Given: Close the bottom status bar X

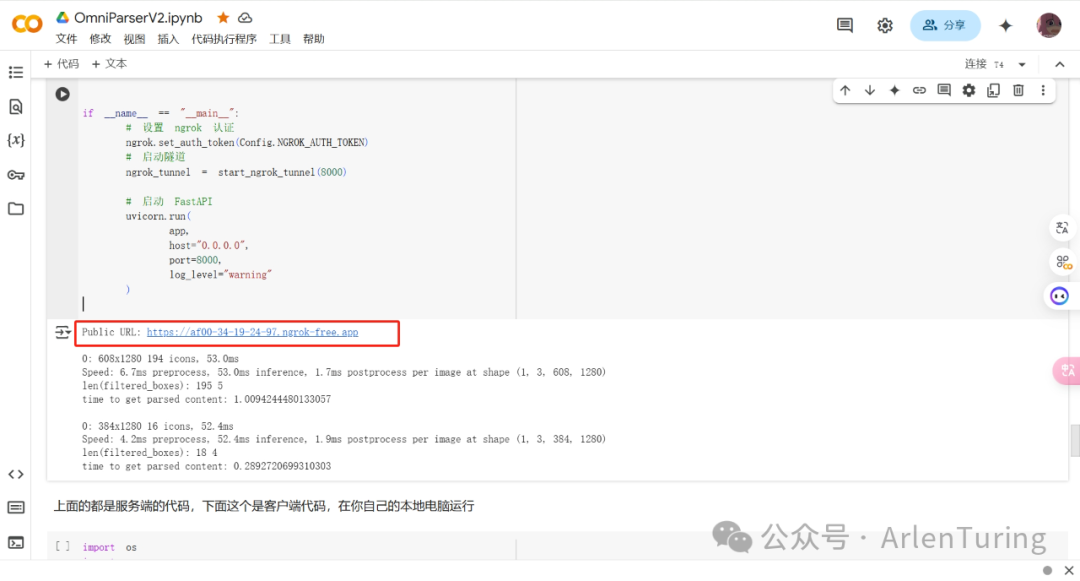Looking at the screenshot, I should coord(1069,571).
